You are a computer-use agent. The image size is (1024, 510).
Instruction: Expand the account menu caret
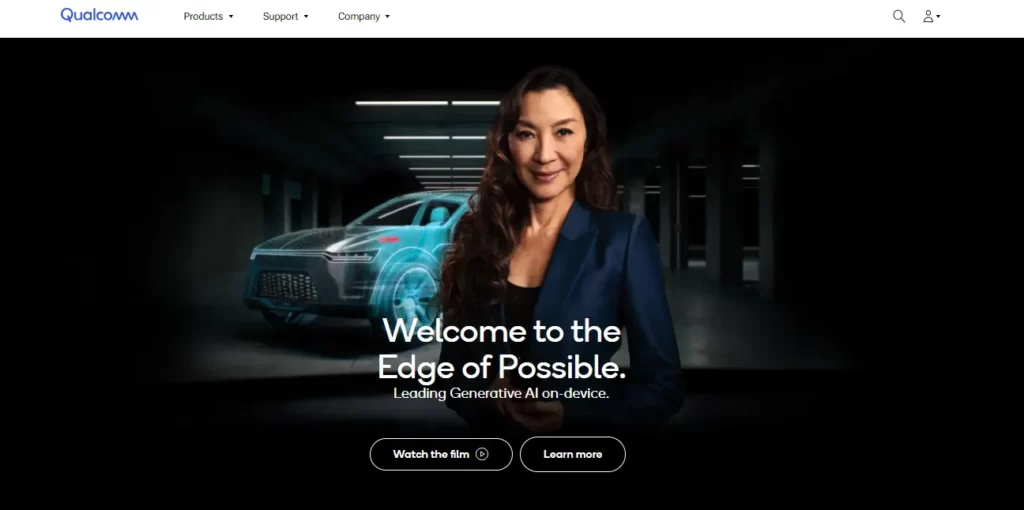coord(938,16)
